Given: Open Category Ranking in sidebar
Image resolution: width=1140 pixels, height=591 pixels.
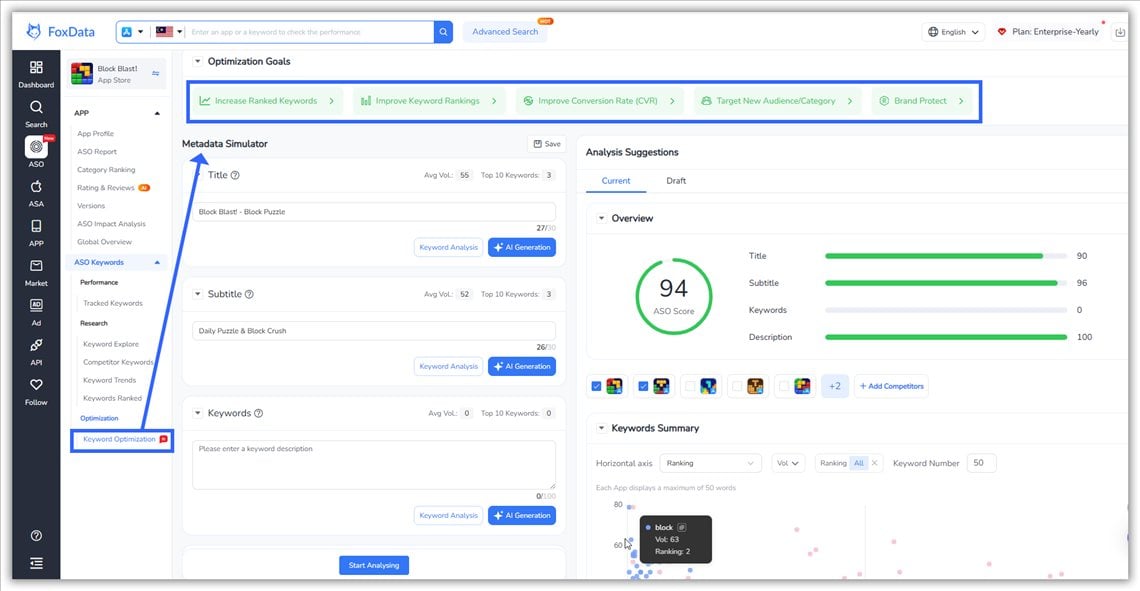Looking at the screenshot, I should (106, 170).
